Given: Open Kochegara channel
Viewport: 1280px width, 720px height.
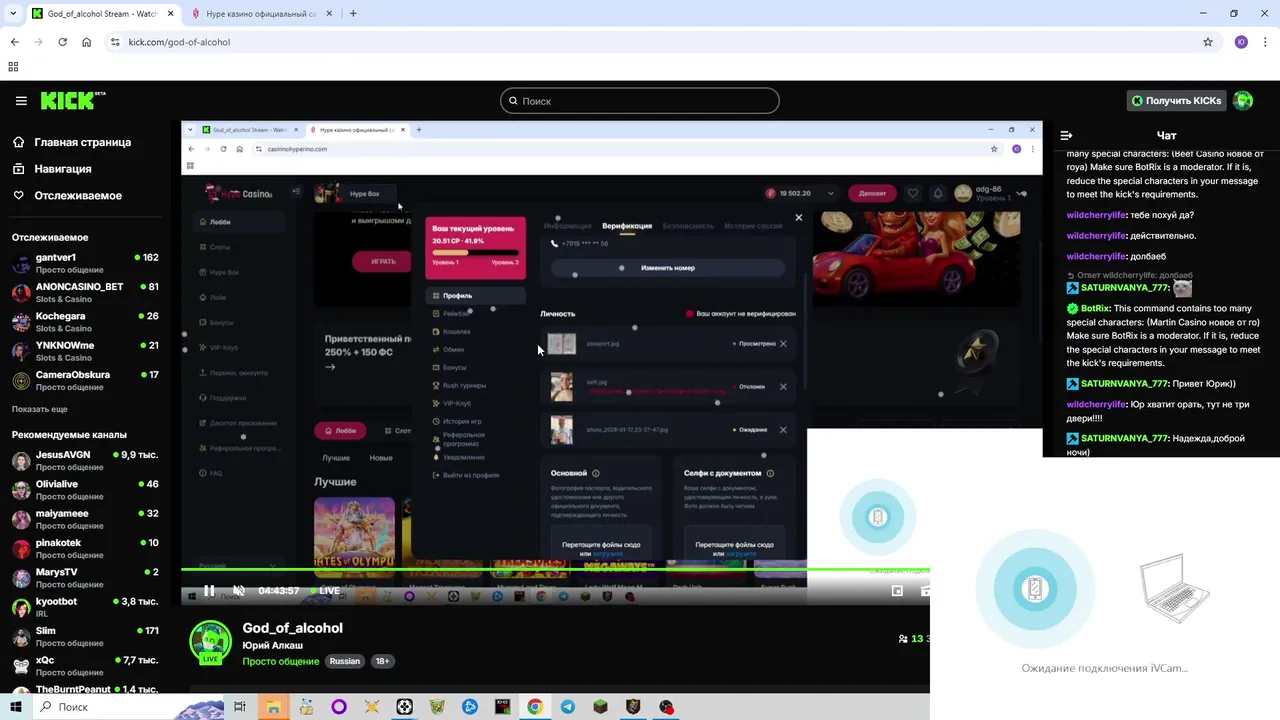Looking at the screenshot, I should coord(85,321).
